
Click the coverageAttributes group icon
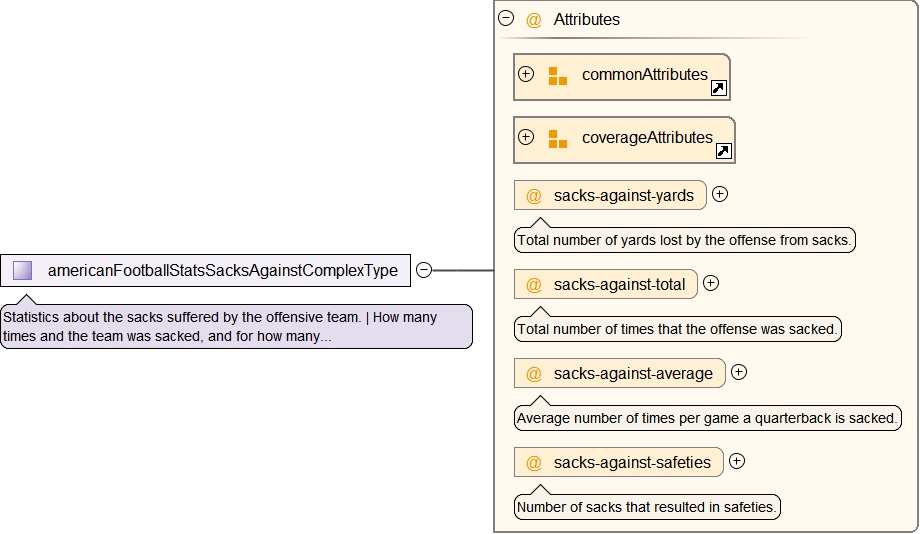557,139
